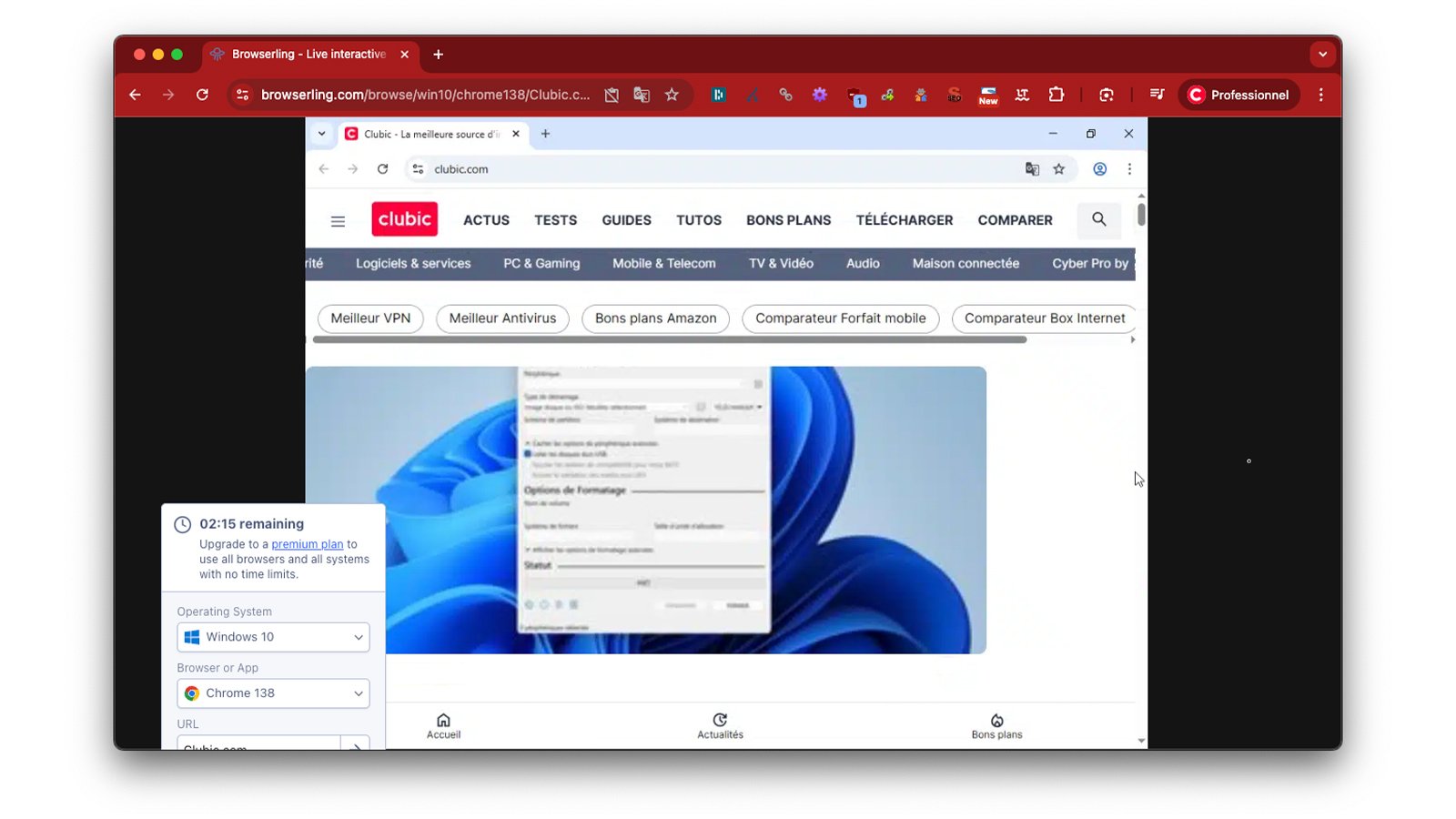The height and width of the screenshot is (819, 1456).
Task: Click the Meilleur Antivirus pill
Action: click(x=502, y=318)
